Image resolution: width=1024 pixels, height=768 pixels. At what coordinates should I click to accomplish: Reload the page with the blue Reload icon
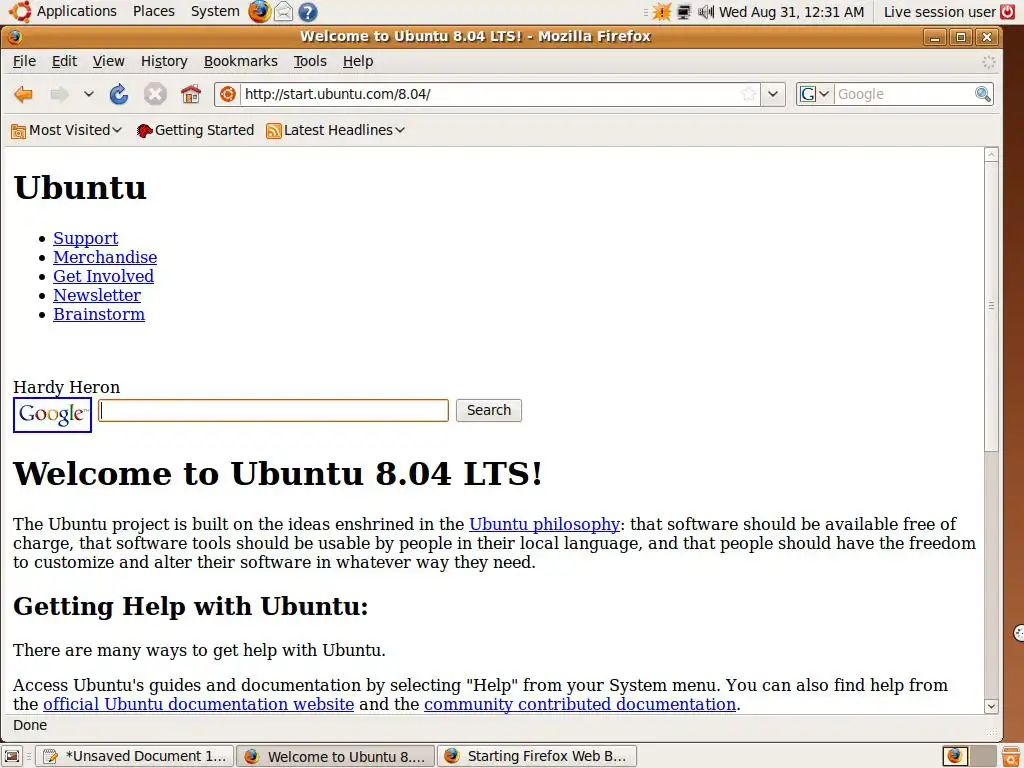pyautogui.click(x=119, y=95)
